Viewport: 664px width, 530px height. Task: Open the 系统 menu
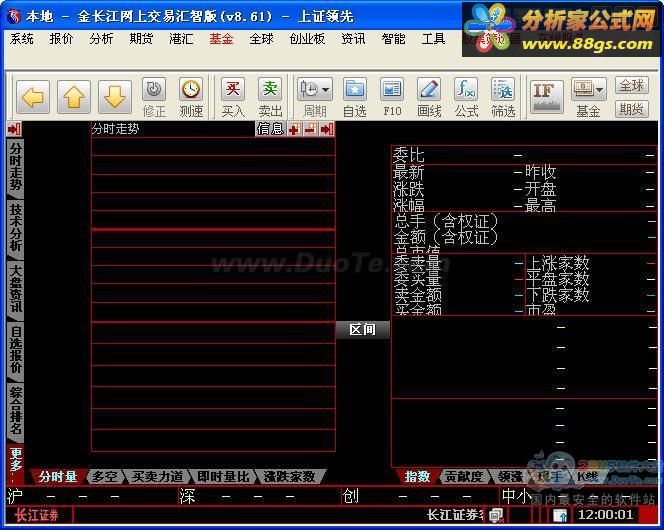(22, 39)
